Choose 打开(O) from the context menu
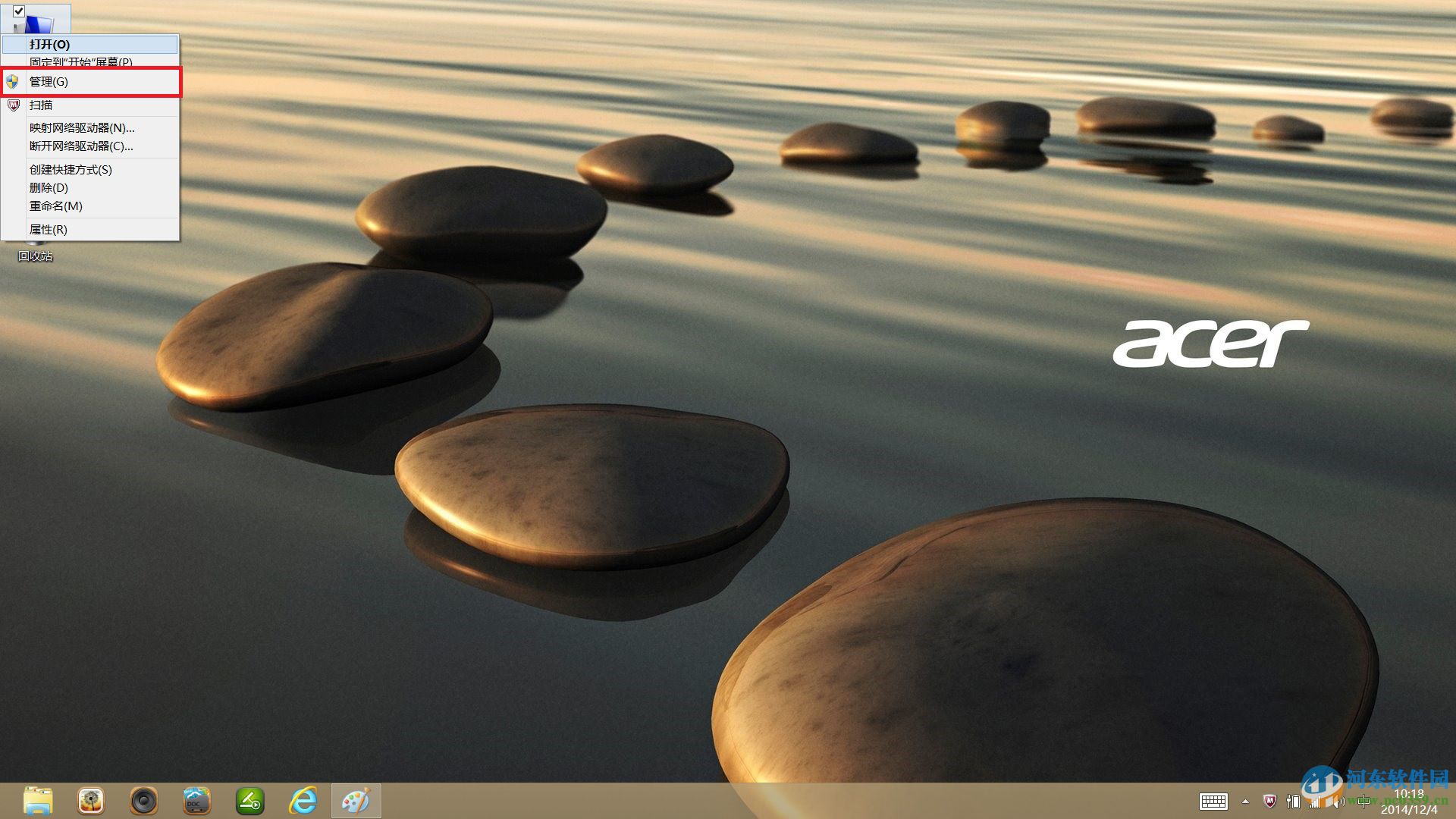Viewport: 1456px width, 819px height. point(49,45)
